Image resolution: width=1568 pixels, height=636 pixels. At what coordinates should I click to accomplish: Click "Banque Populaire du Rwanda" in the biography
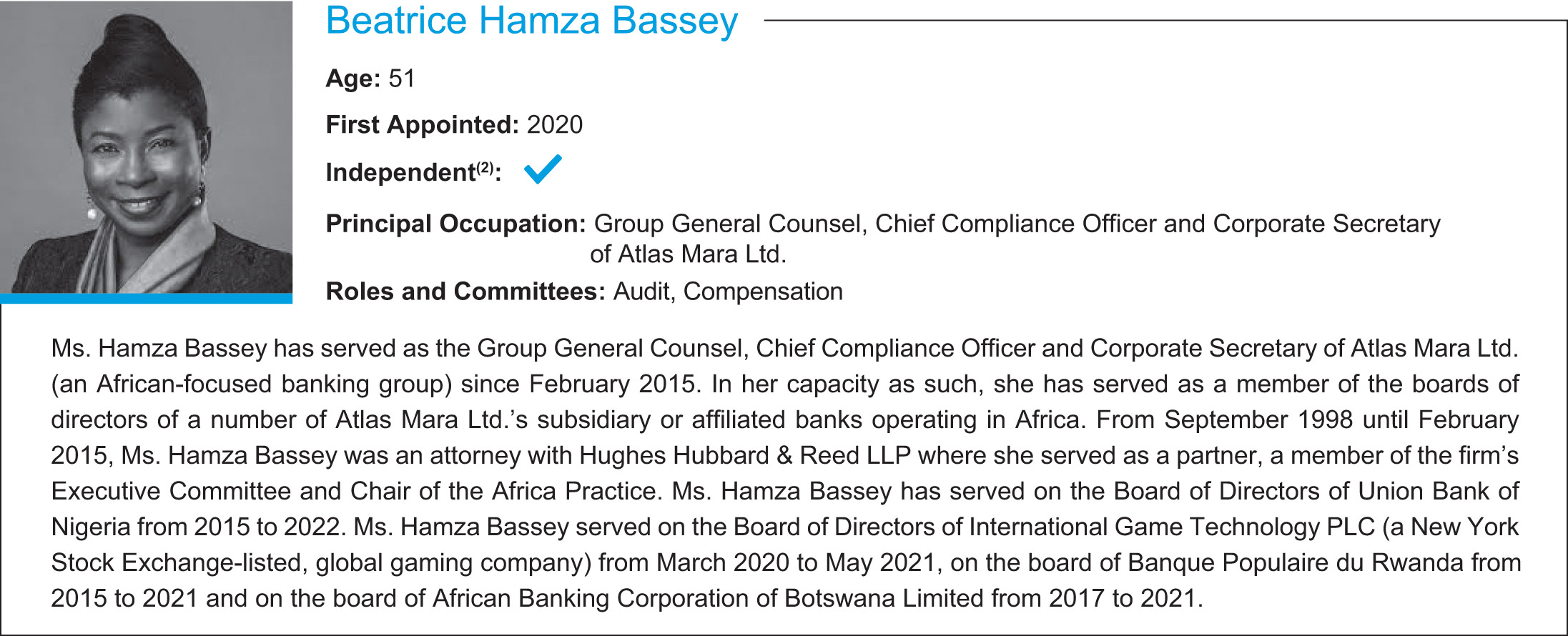(x=1295, y=563)
